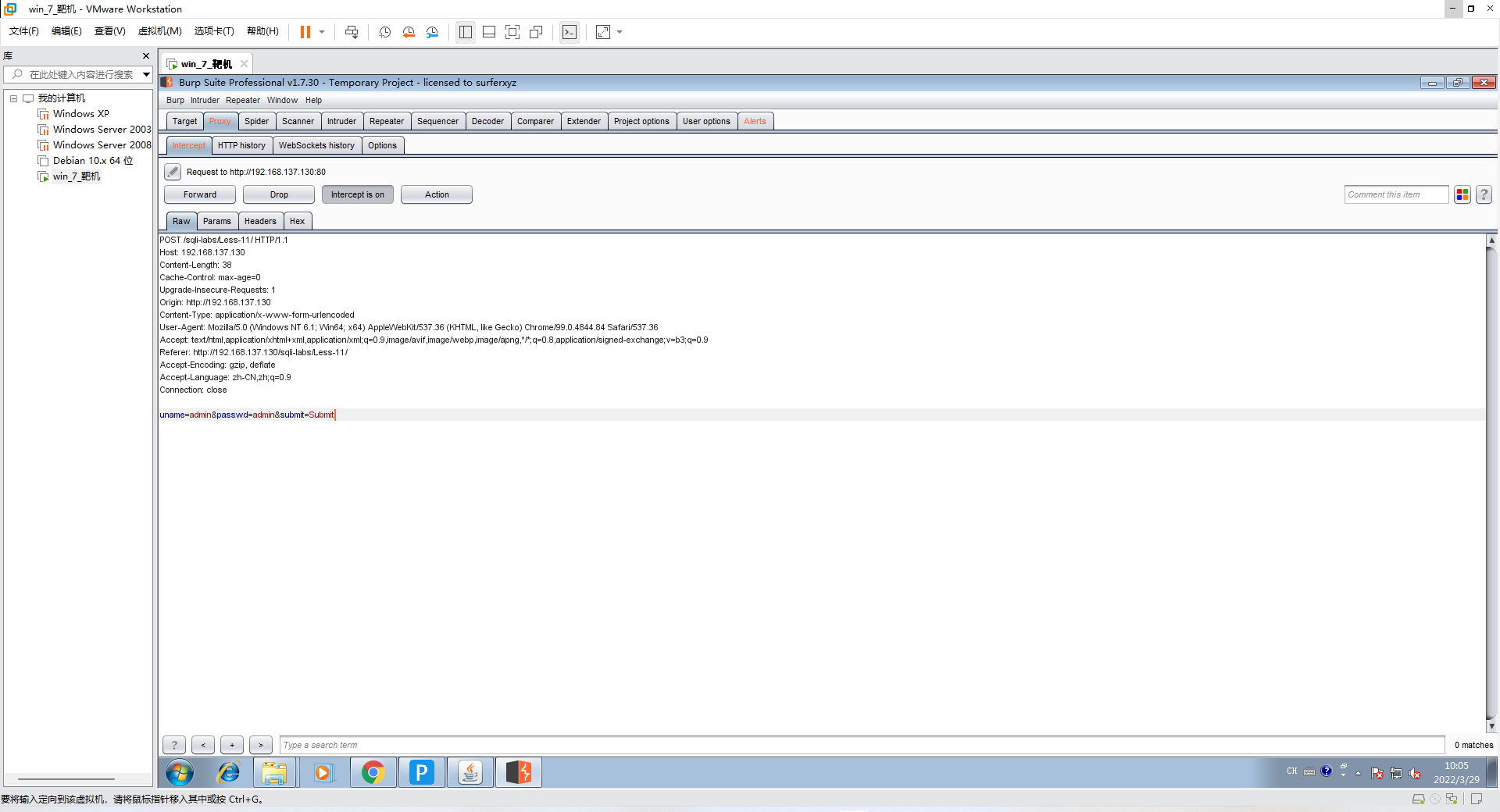Click the Comment this item field
This screenshot has width=1500, height=812.
pos(1396,194)
